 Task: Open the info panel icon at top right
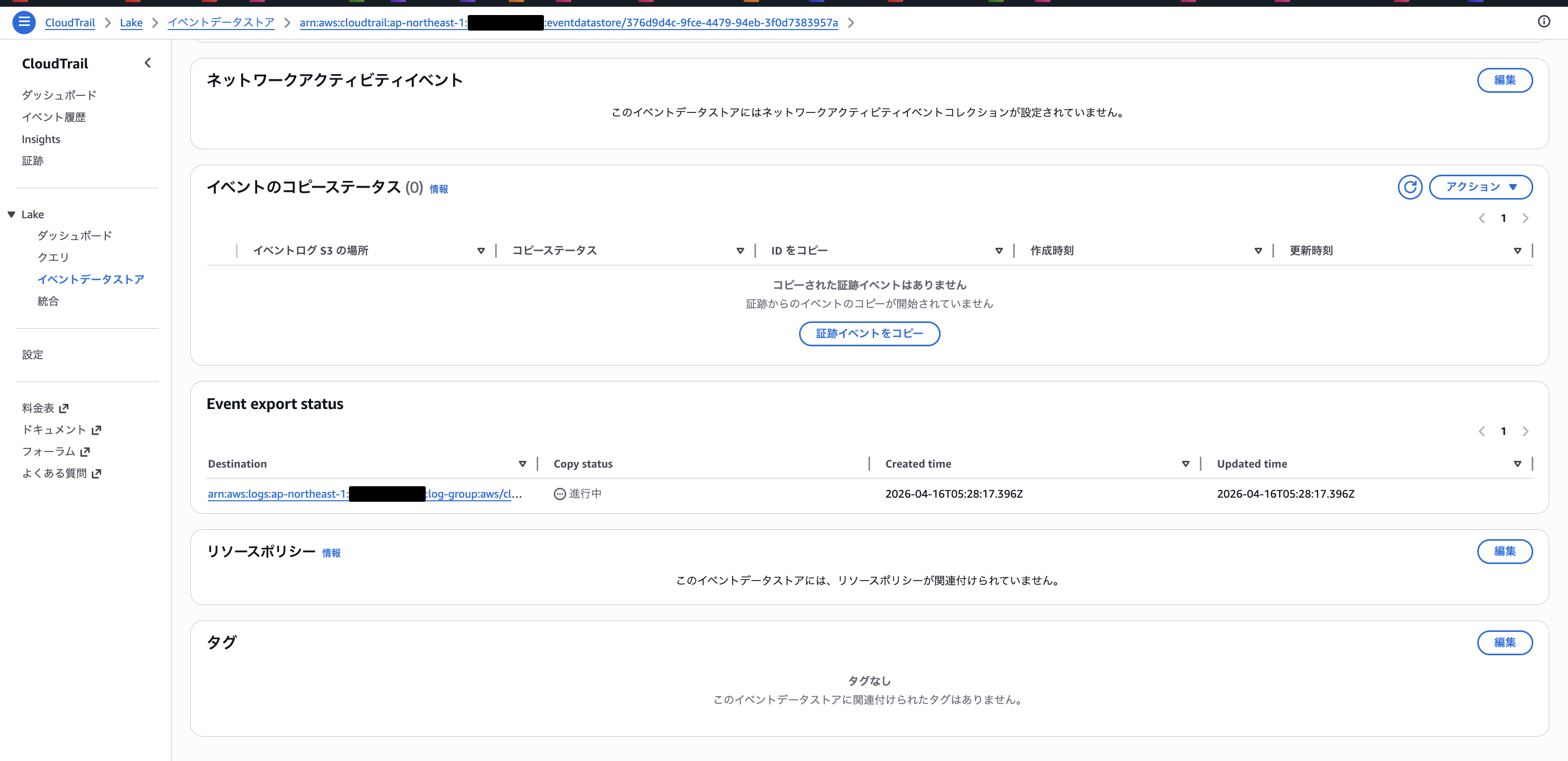click(x=1544, y=22)
